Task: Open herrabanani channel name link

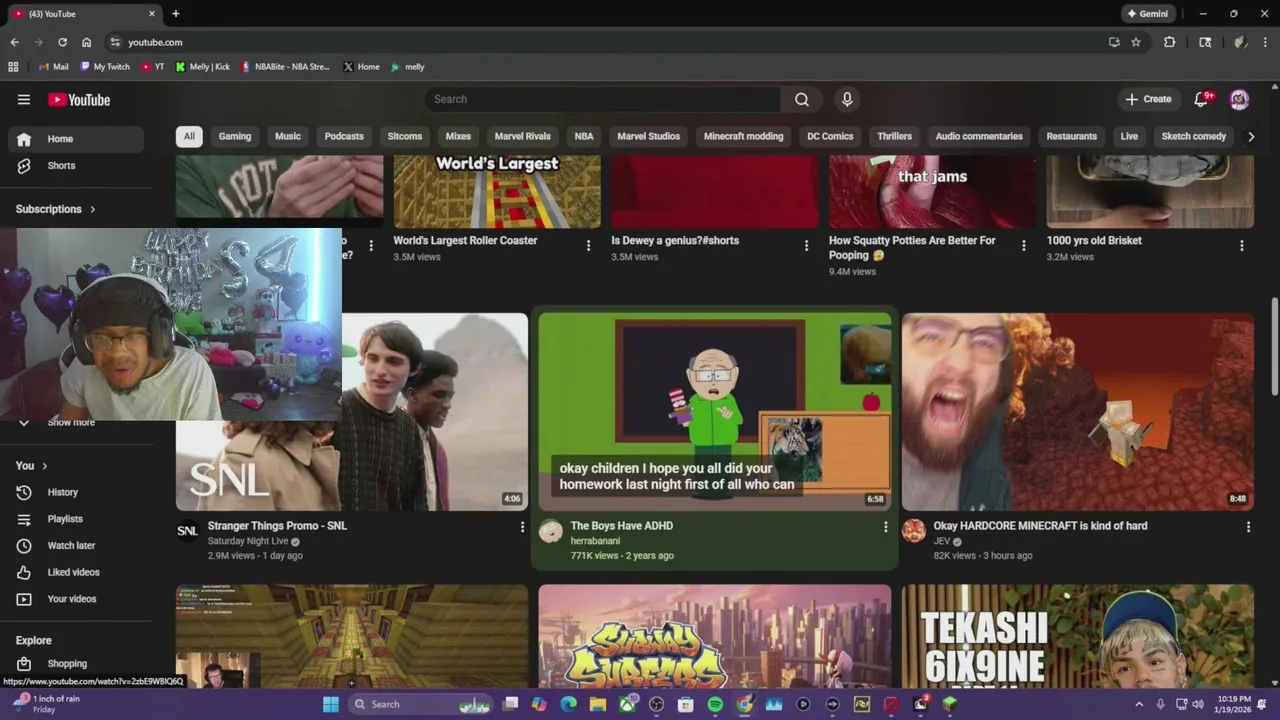Action: pos(595,541)
